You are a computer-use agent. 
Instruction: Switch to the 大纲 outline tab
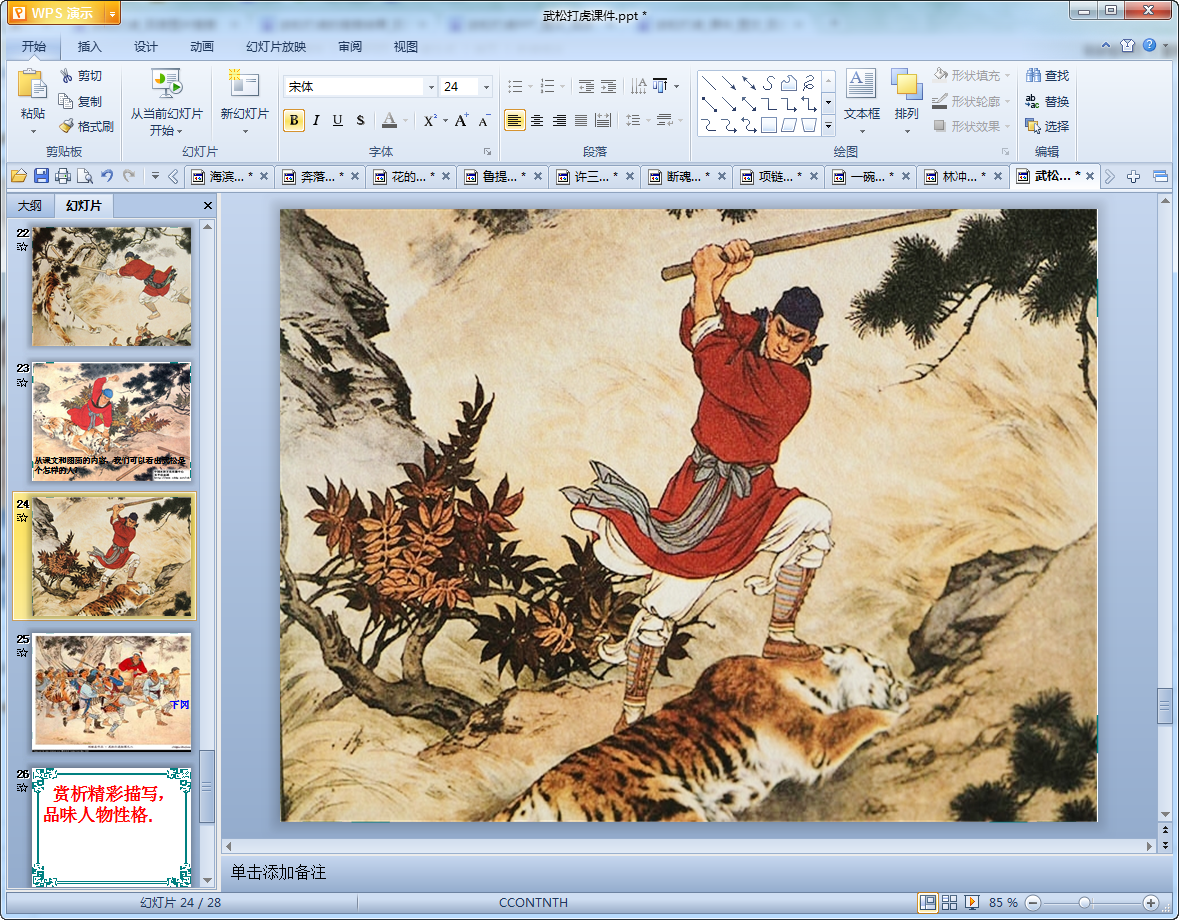coord(30,205)
